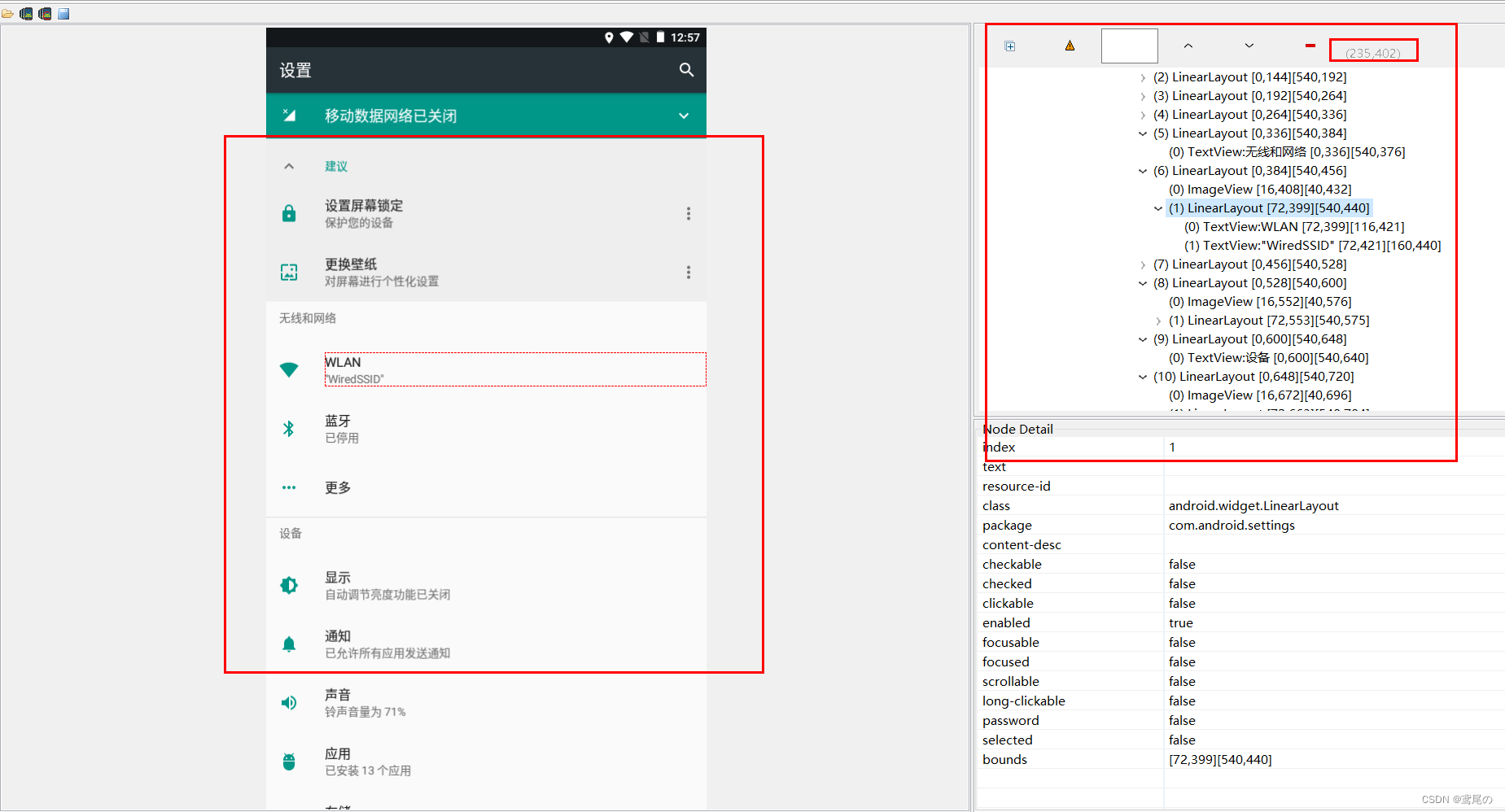This screenshot has height=812, width=1505.
Task: Tap the wallpaper icon beside 更换壁纸
Action: point(289,272)
